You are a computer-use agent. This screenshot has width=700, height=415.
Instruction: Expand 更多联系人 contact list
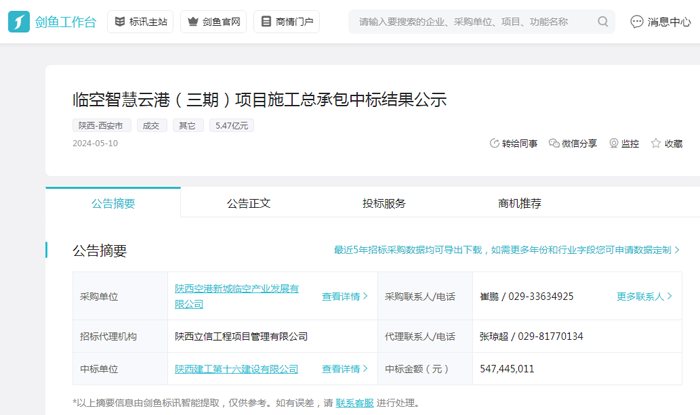click(x=645, y=297)
